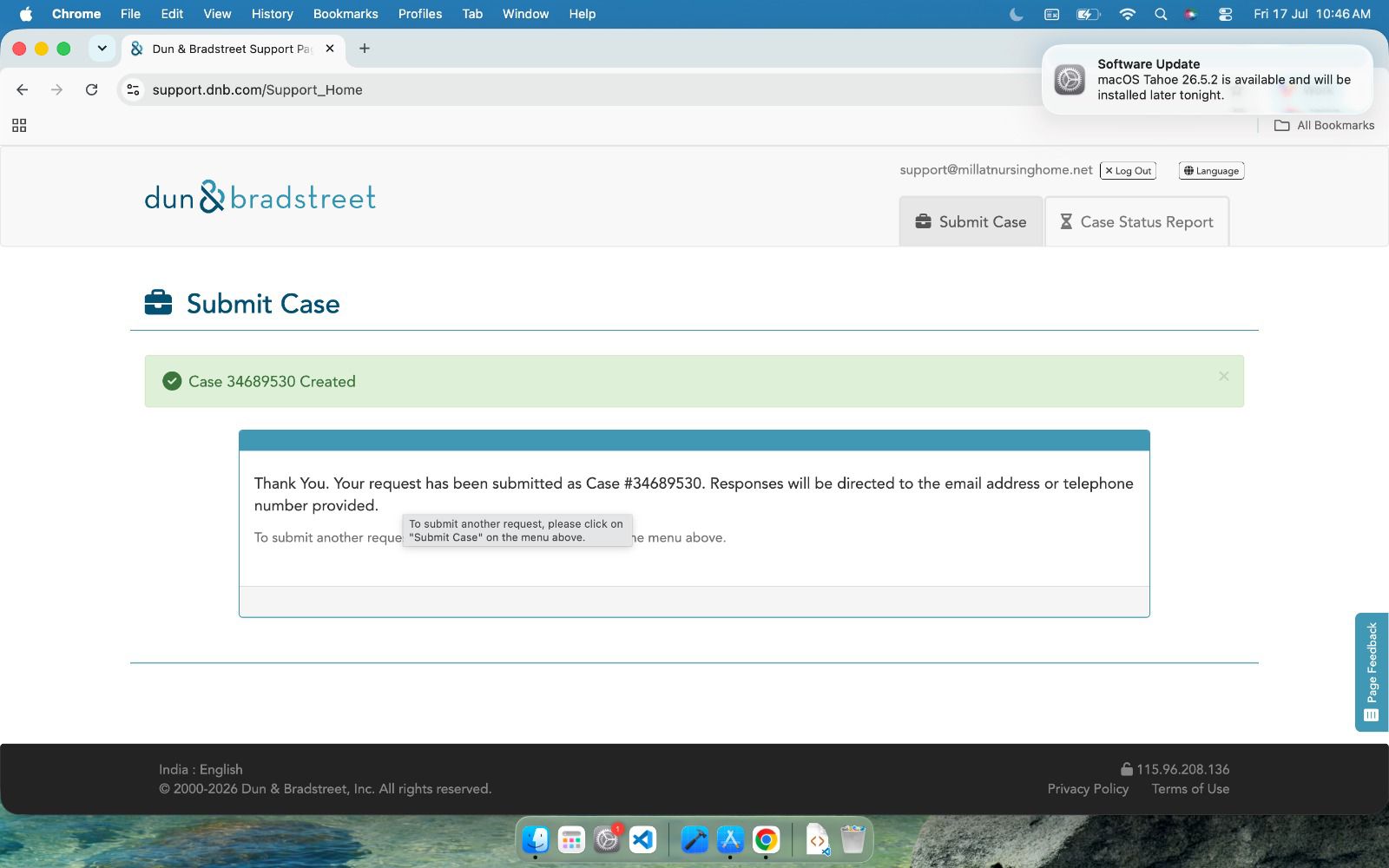Open the File menu
1389x868 pixels.
[x=130, y=14]
